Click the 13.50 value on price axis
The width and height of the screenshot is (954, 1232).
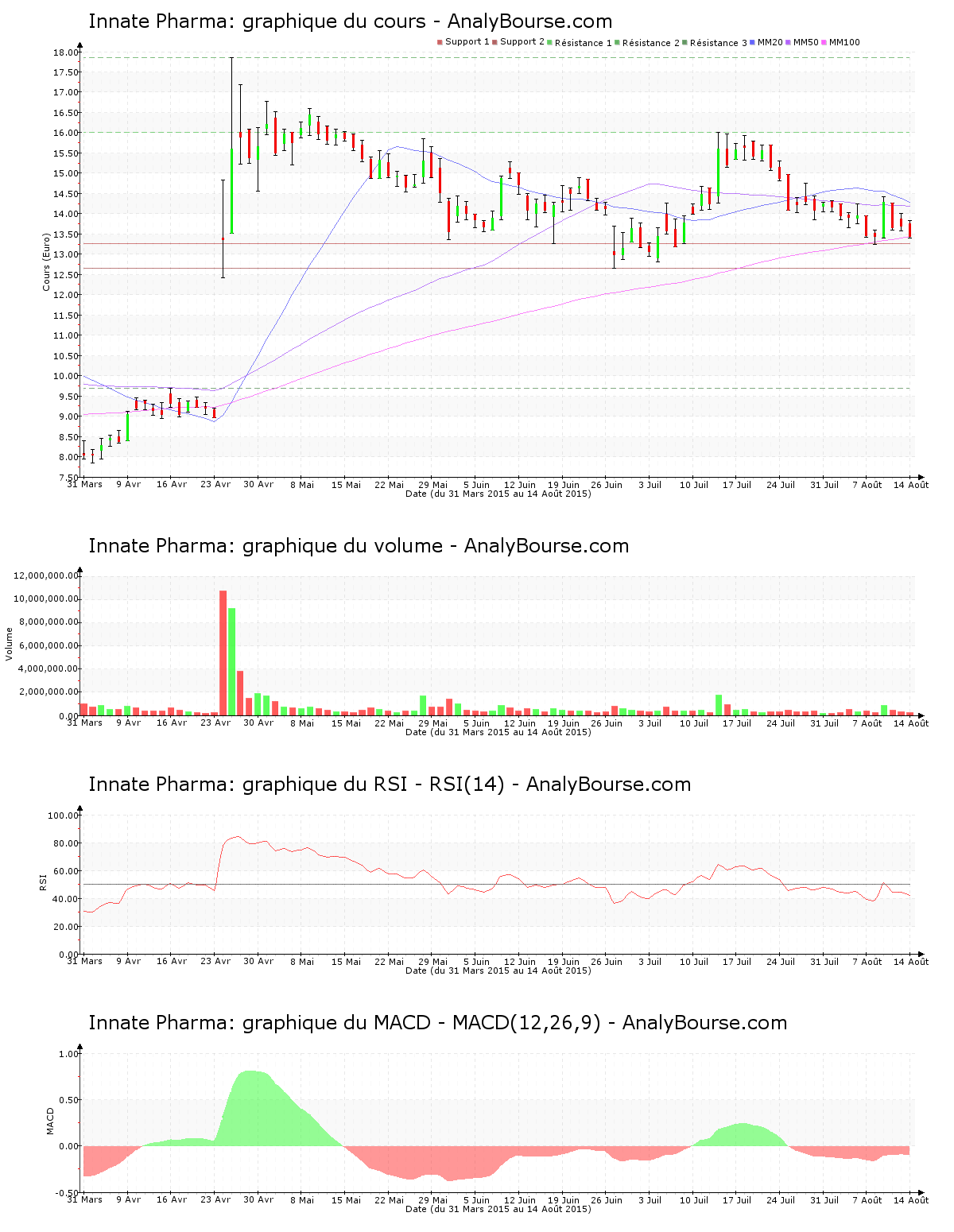66,234
